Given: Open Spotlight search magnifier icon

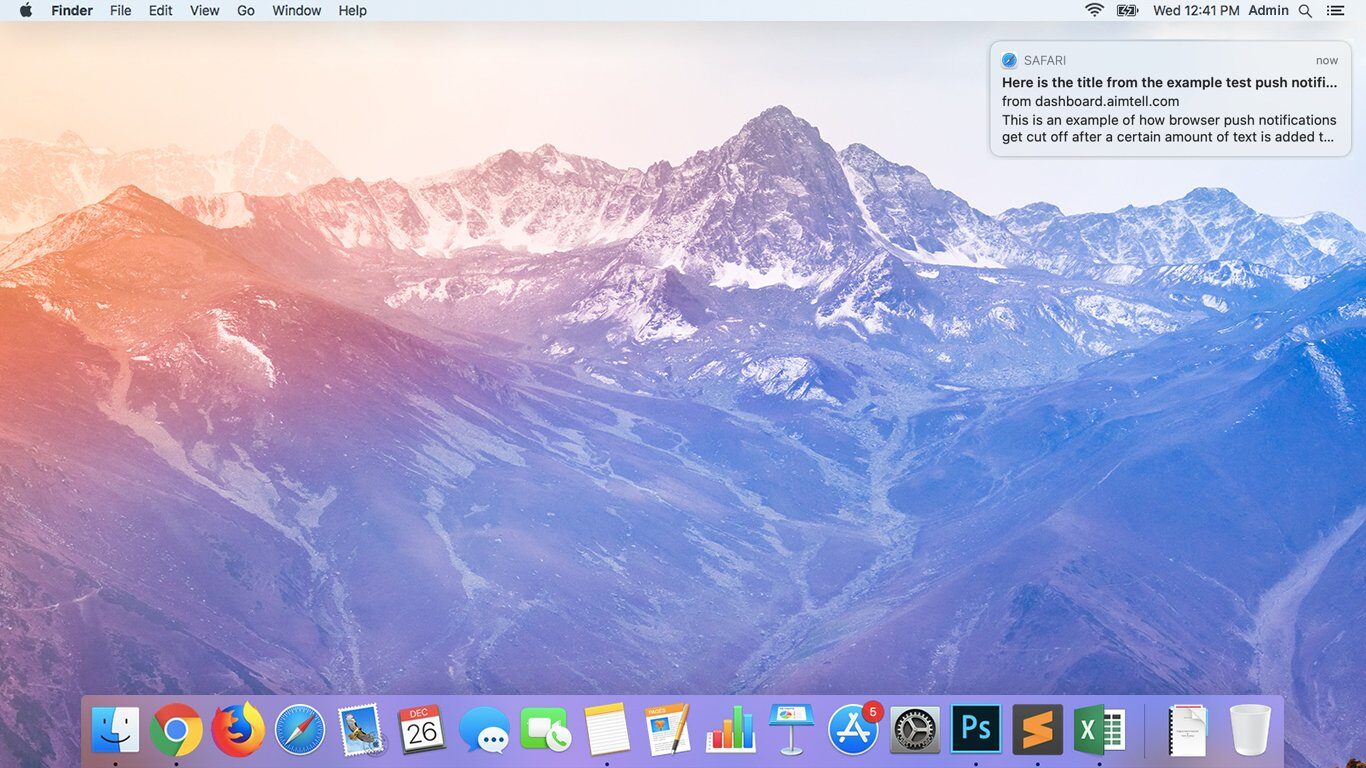Looking at the screenshot, I should pos(1305,10).
